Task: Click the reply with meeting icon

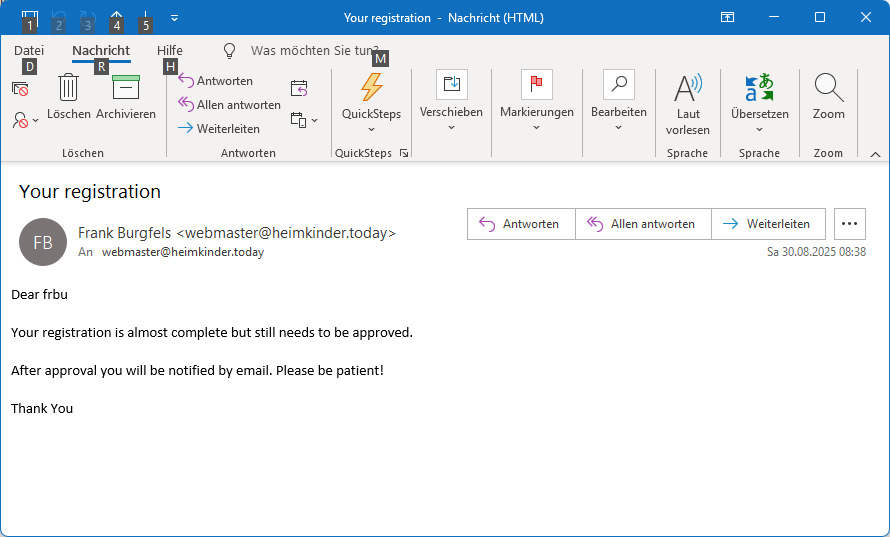Action: 300,89
